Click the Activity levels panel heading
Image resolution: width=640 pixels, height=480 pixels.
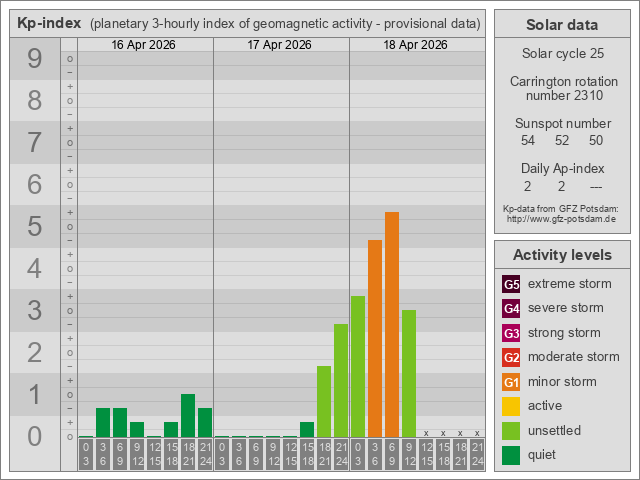pyautogui.click(x=562, y=255)
